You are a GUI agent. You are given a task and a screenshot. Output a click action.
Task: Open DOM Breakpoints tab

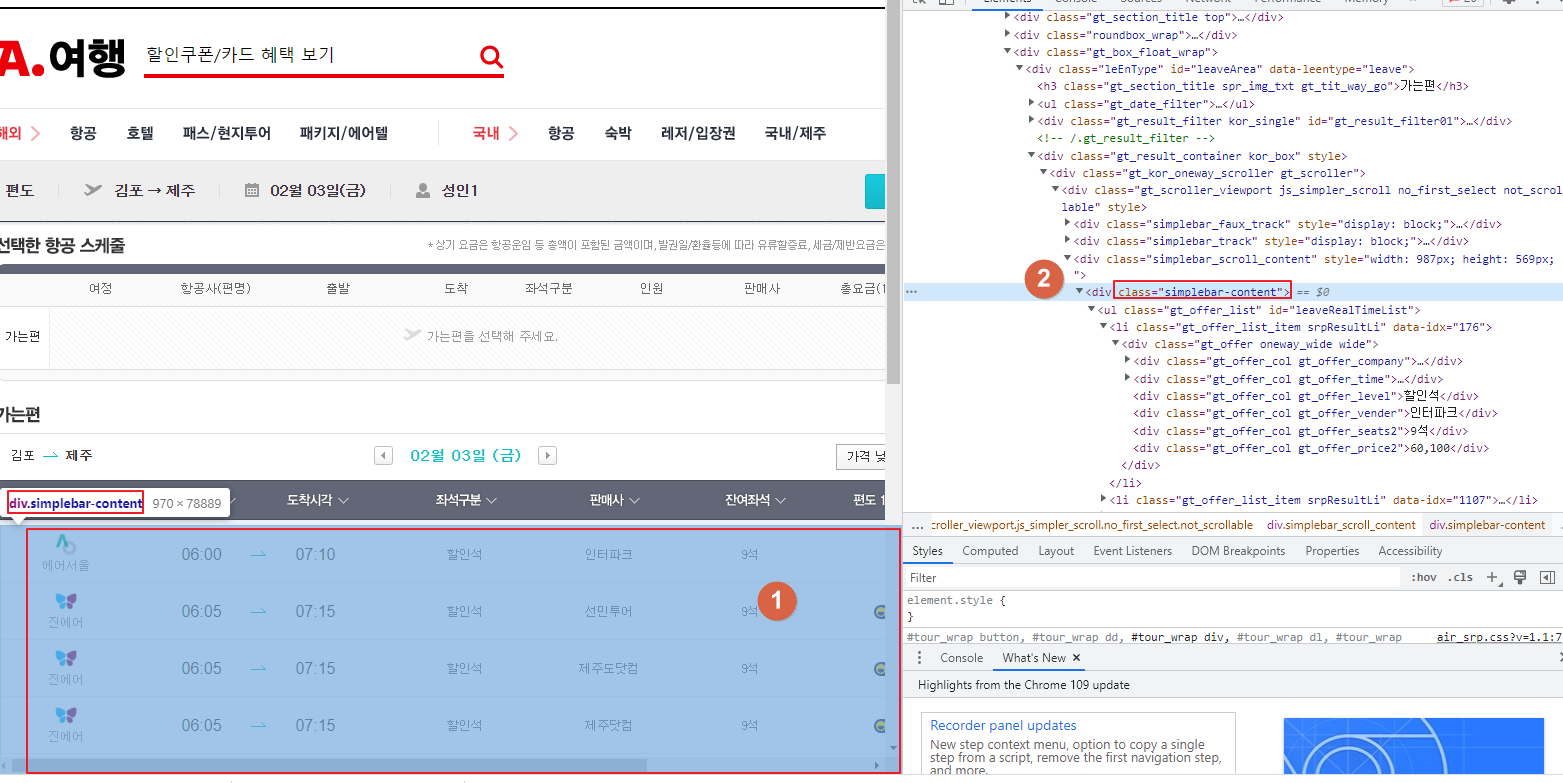tap(1238, 551)
